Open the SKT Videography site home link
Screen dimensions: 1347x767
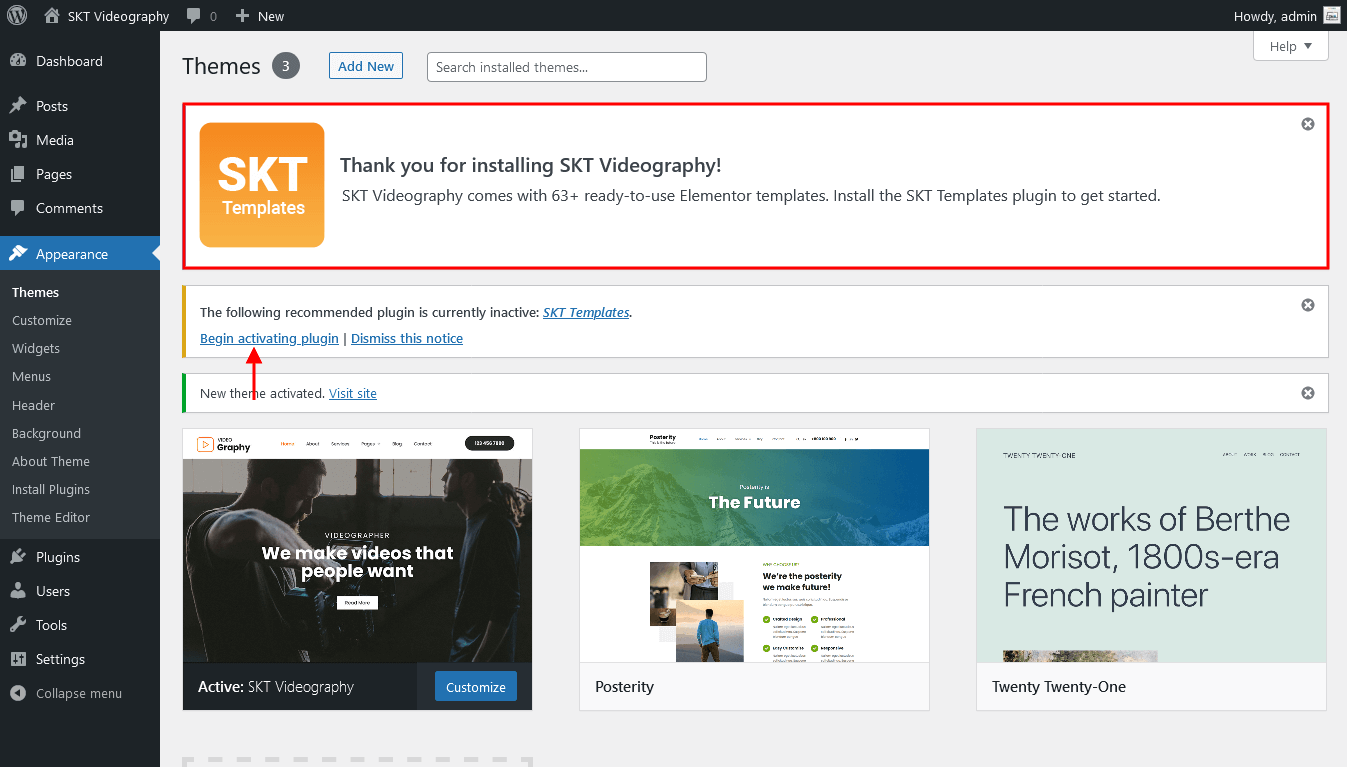click(107, 16)
